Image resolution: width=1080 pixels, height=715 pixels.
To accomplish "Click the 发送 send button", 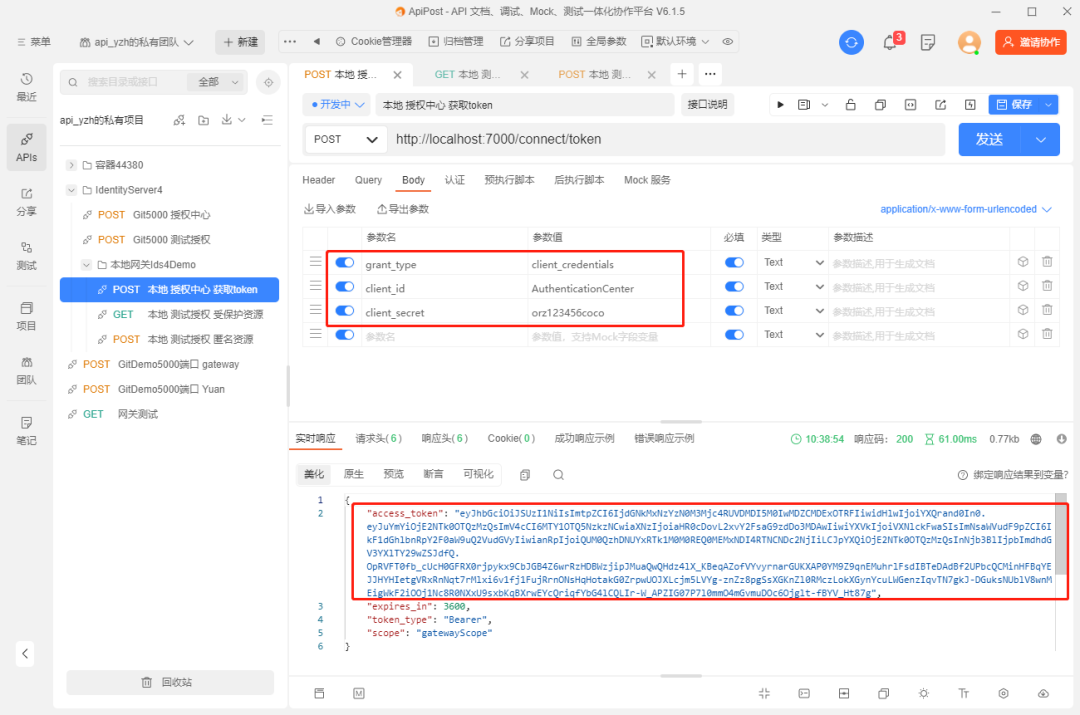I will point(990,139).
